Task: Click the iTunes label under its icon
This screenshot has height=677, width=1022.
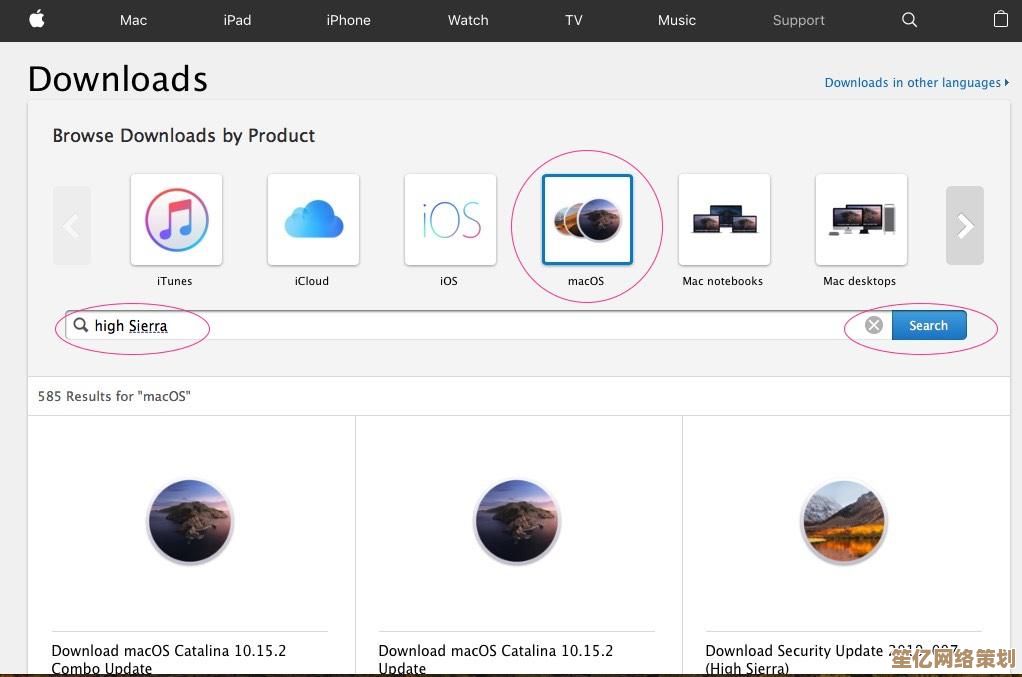Action: tap(175, 281)
